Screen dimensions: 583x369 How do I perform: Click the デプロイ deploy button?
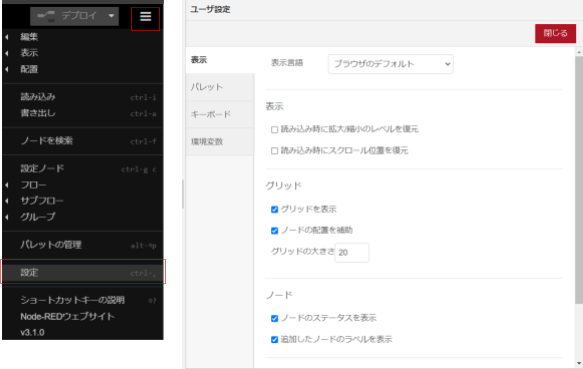coord(68,16)
